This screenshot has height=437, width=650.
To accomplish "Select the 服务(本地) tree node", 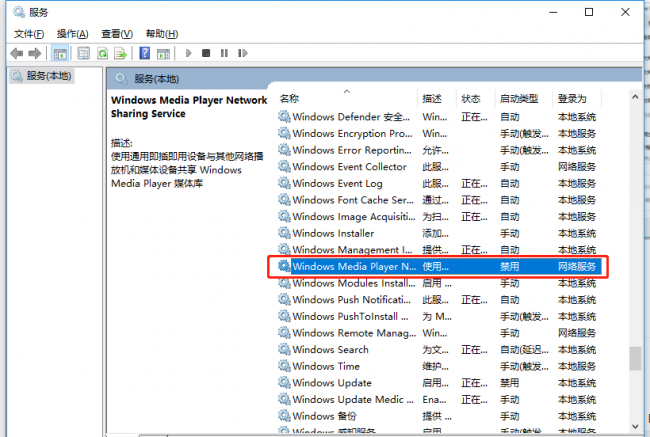I will tap(41, 76).
